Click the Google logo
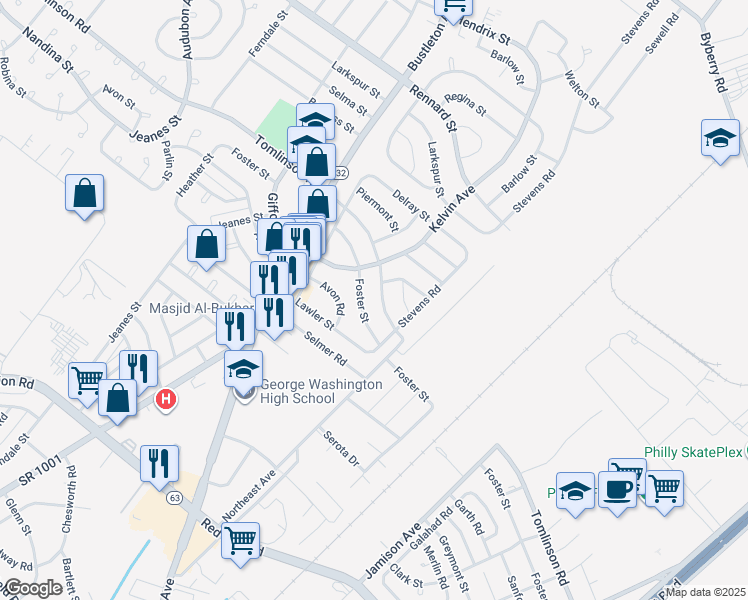 tap(32, 589)
